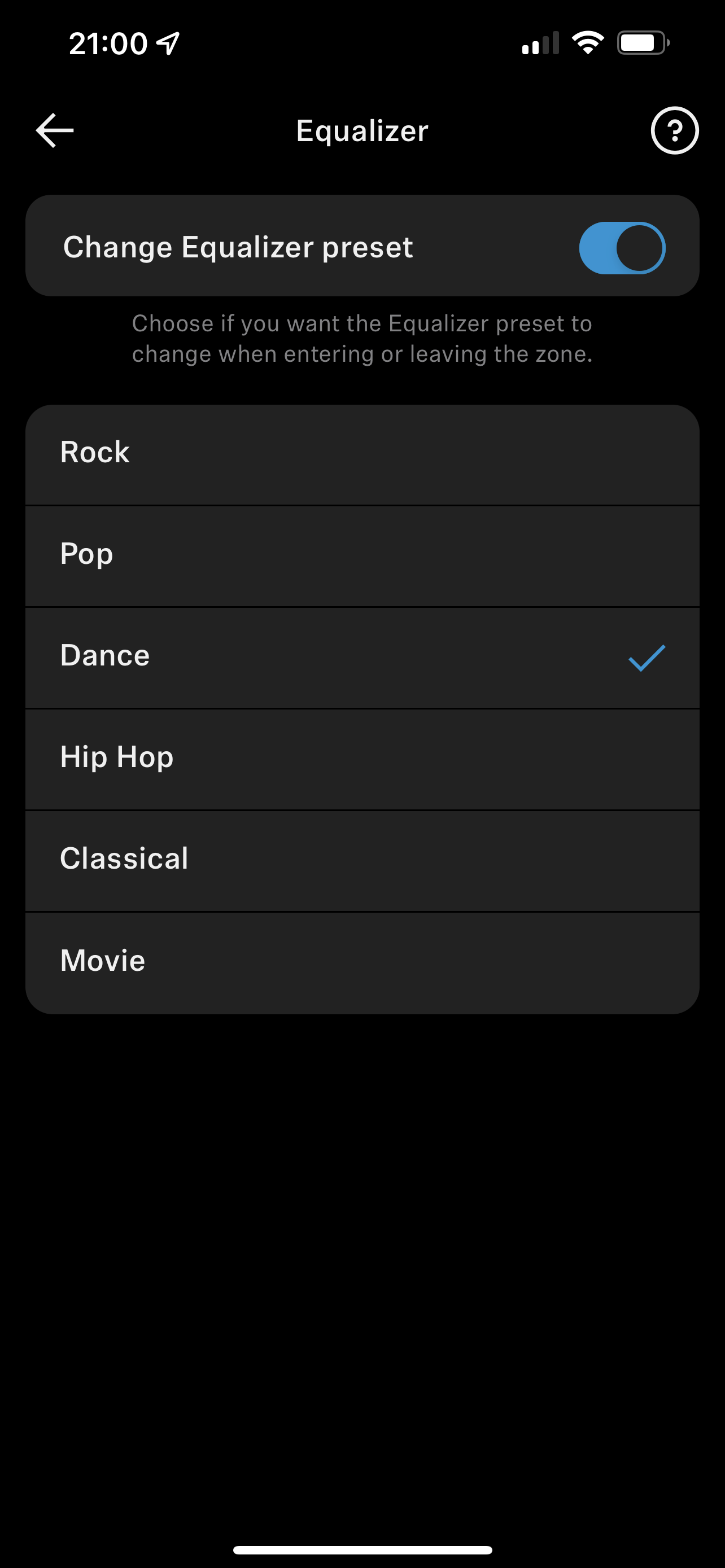Tap the preset description text
Screen dimensions: 725x1568
click(362, 339)
